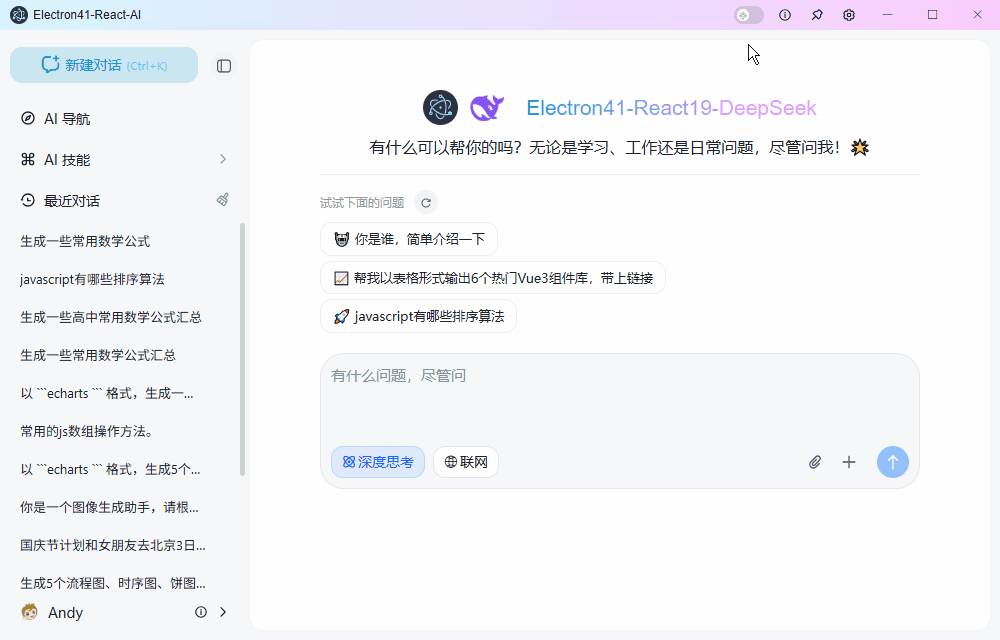Toggle 深度思考 deep thinking mode

tap(378, 462)
